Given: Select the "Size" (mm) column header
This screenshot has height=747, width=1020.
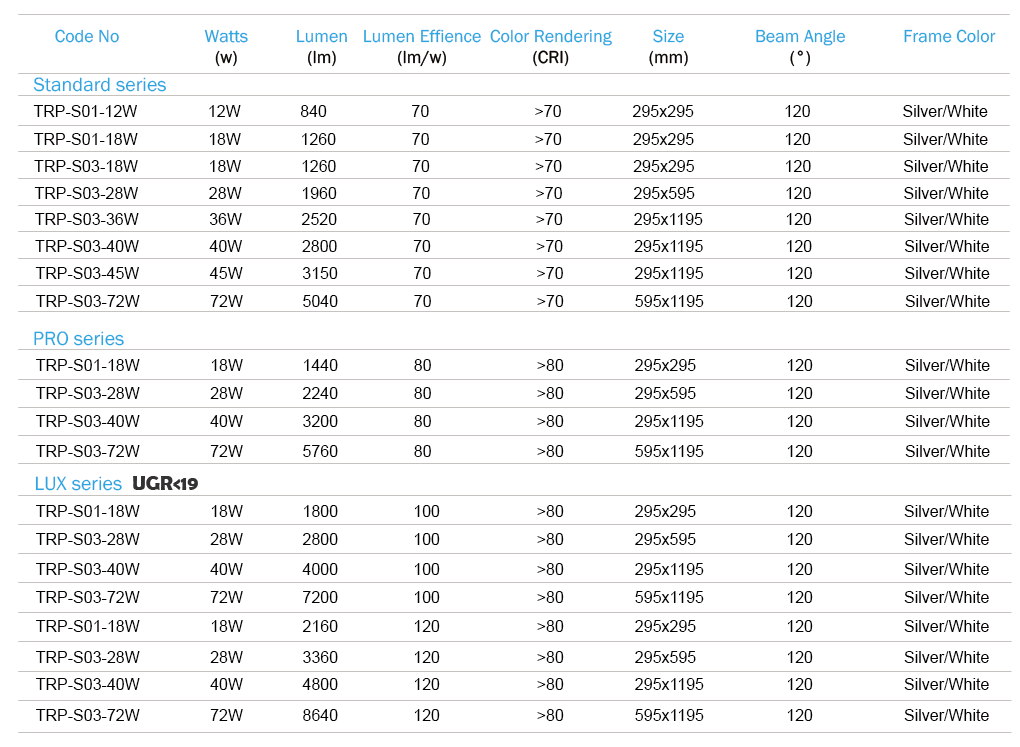Looking at the screenshot, I should click(x=668, y=36).
